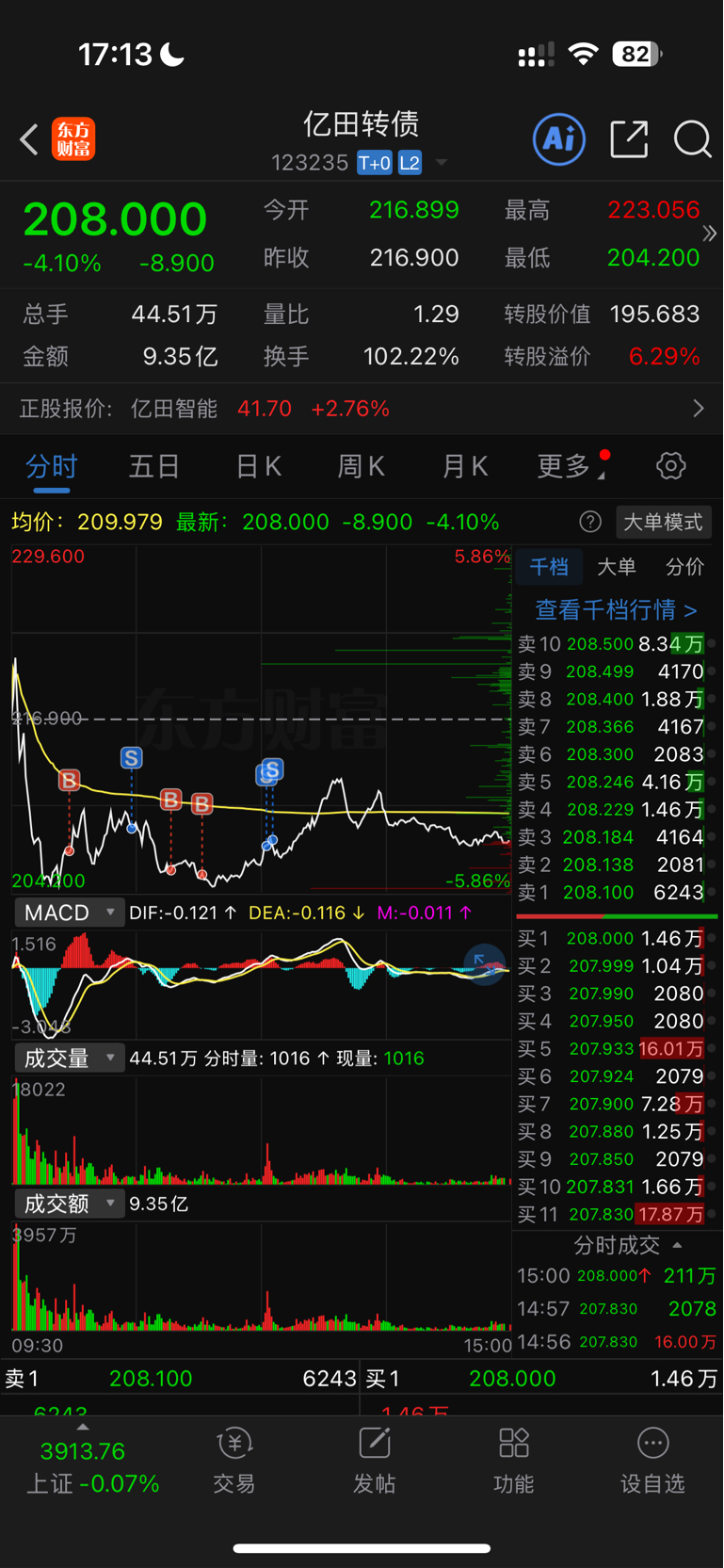Switch to the 日K tab

[258, 465]
